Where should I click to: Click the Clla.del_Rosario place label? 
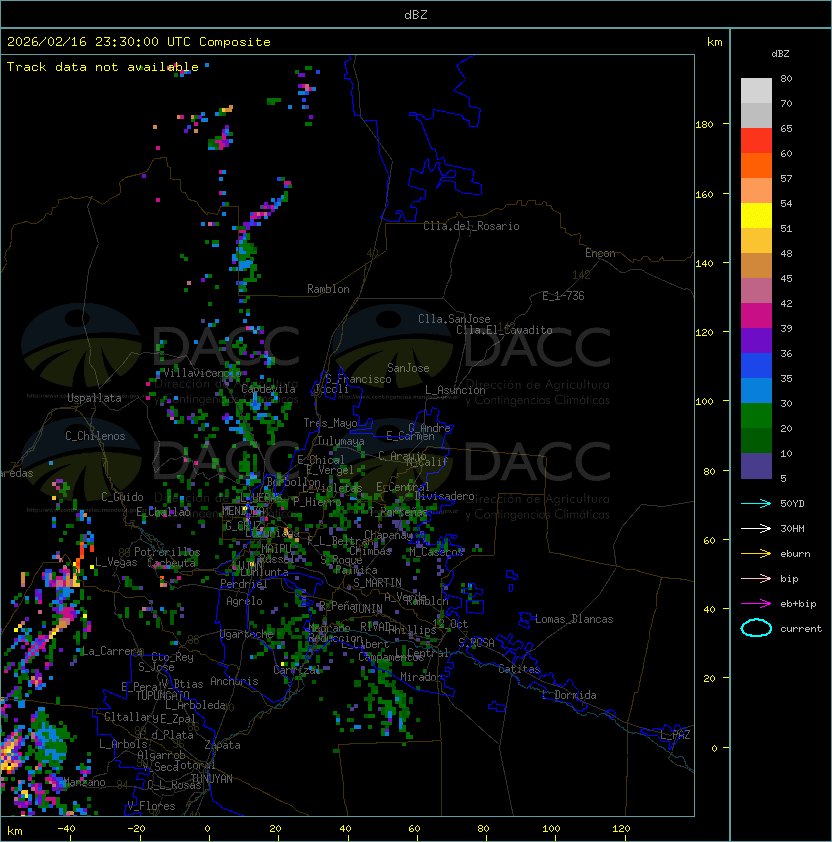(471, 226)
